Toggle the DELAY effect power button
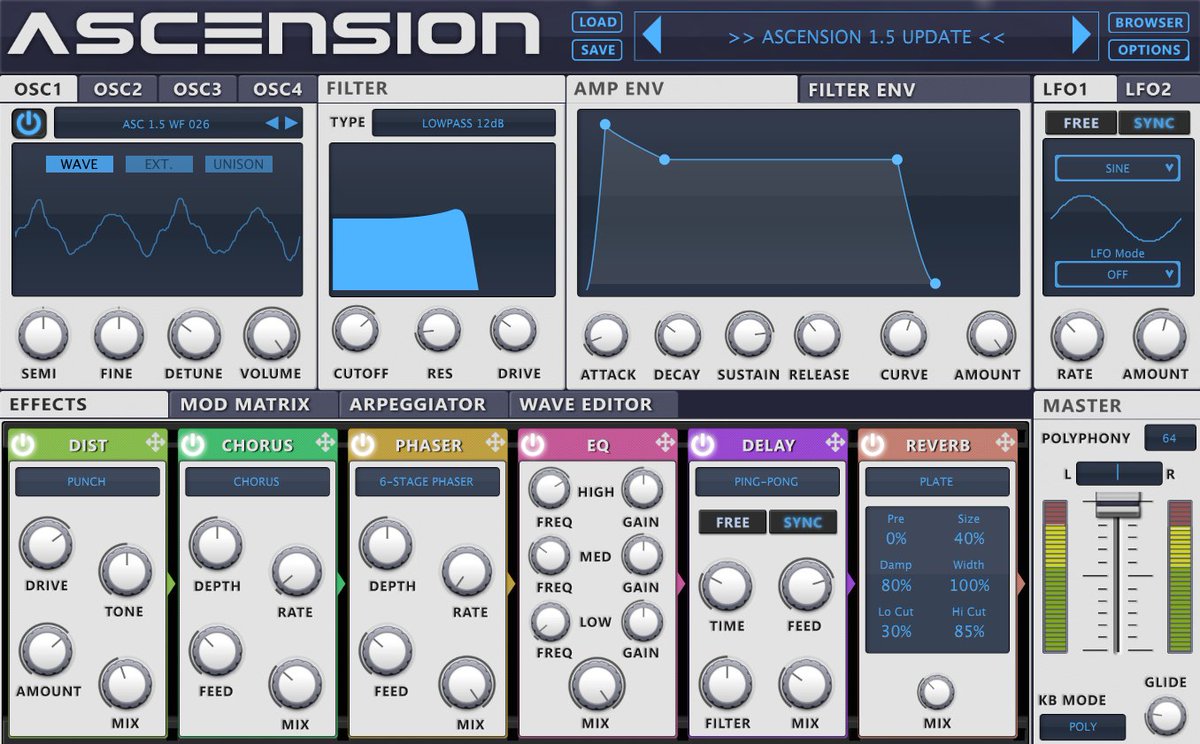The width and height of the screenshot is (1200, 744). [703, 444]
